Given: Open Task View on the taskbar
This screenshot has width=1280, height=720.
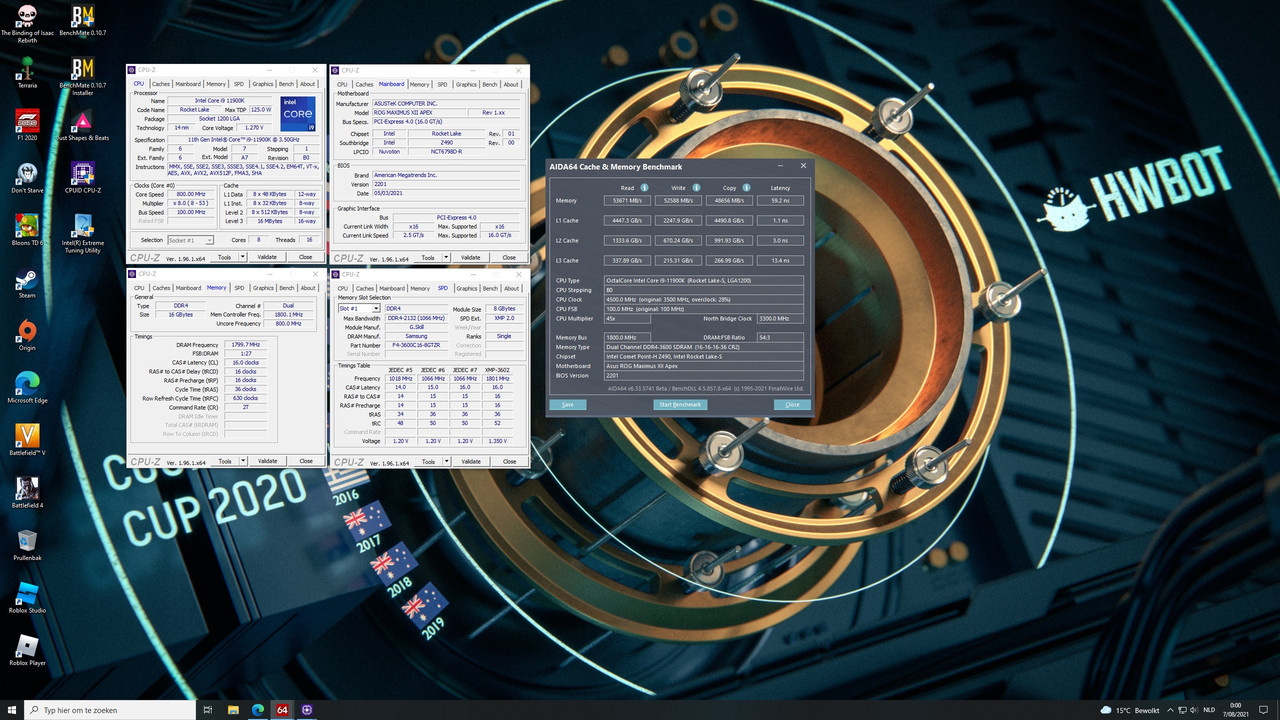Looking at the screenshot, I should coord(207,709).
